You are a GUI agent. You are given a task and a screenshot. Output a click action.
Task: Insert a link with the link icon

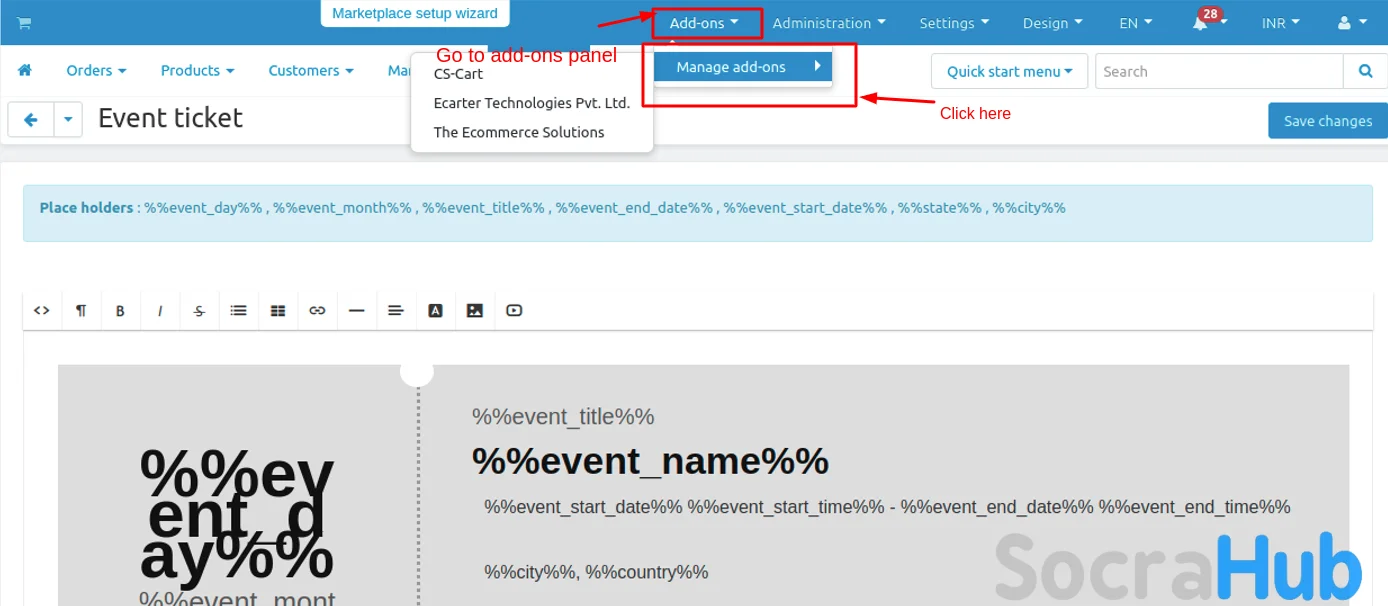point(317,311)
